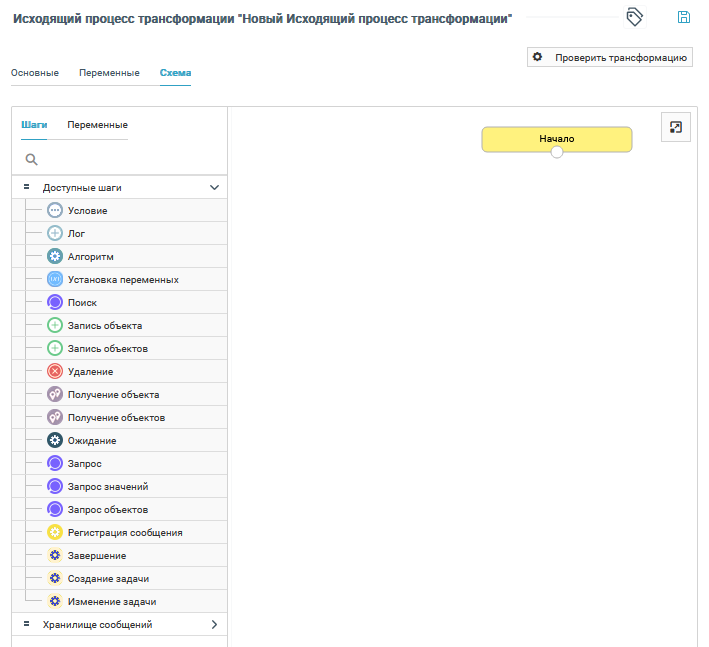Click the tags icon in header

tap(634, 17)
